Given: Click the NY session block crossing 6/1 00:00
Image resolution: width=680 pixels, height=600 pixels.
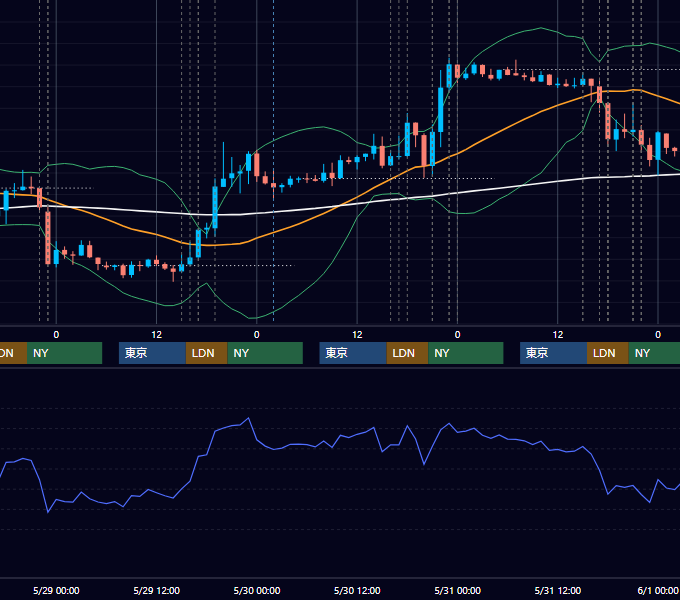Looking at the screenshot, I should tap(654, 353).
